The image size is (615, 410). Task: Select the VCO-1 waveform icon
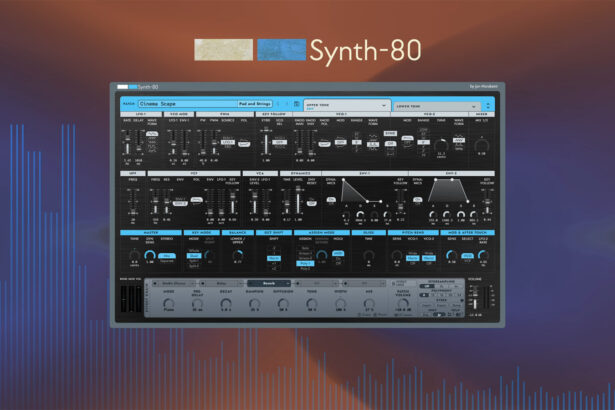373,144
